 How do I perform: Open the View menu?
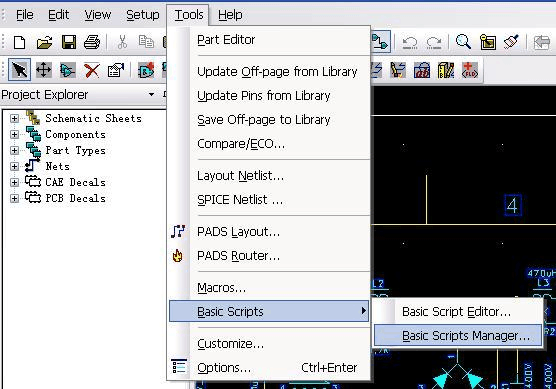coord(98,15)
